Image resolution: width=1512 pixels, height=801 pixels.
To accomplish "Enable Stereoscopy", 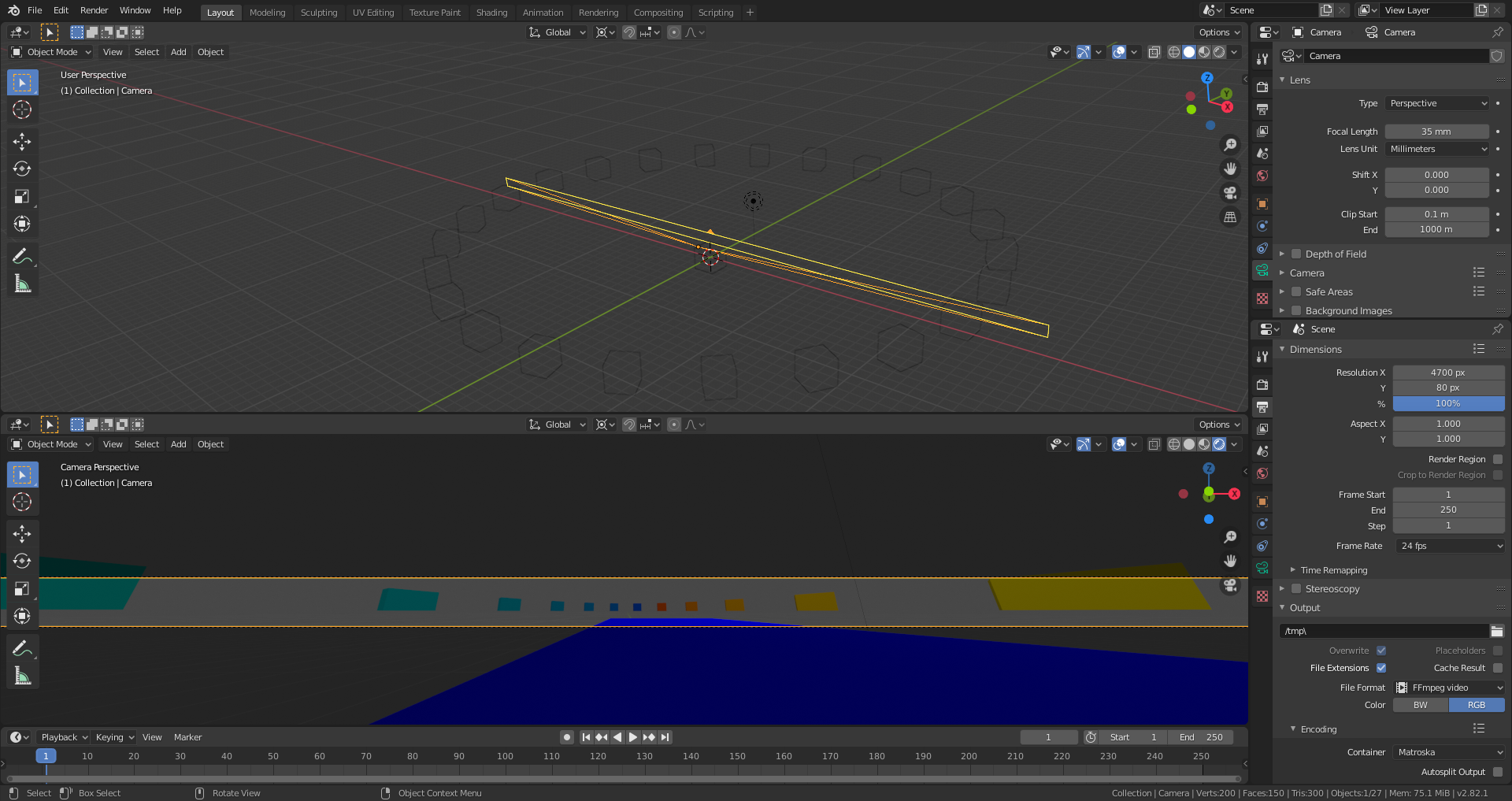I will [1295, 588].
